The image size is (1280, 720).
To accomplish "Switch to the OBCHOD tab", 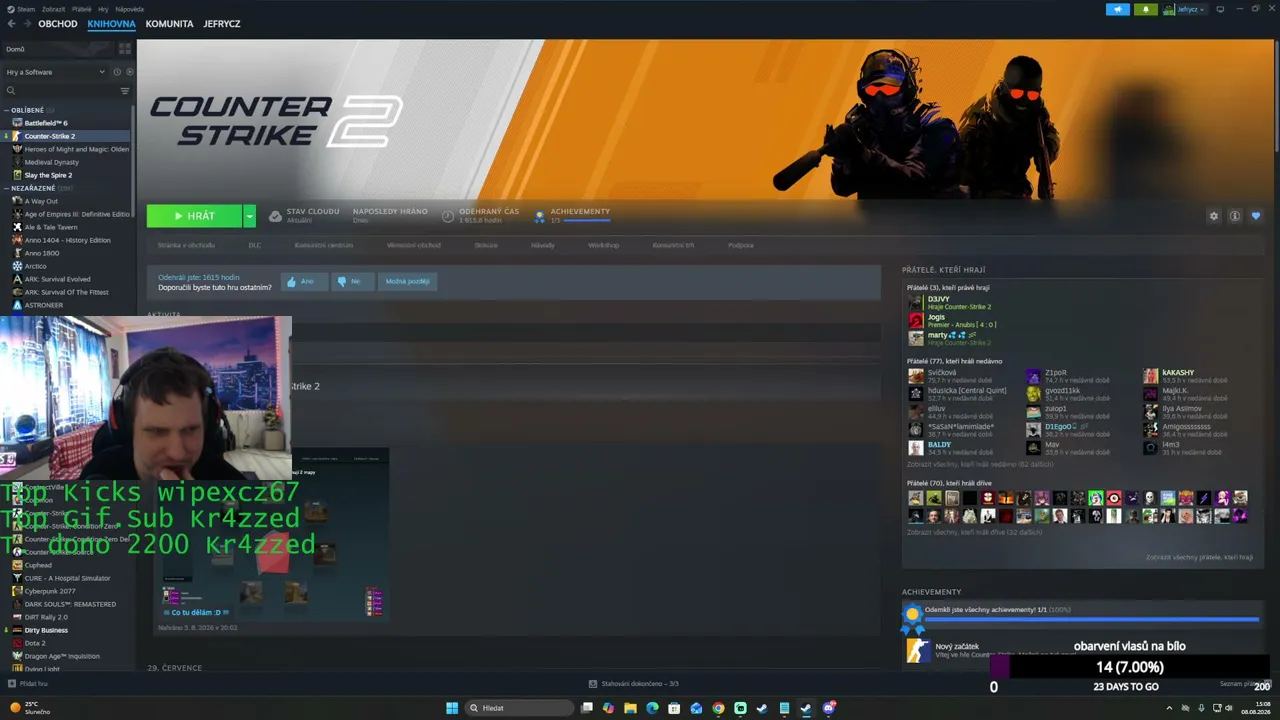I will point(58,23).
